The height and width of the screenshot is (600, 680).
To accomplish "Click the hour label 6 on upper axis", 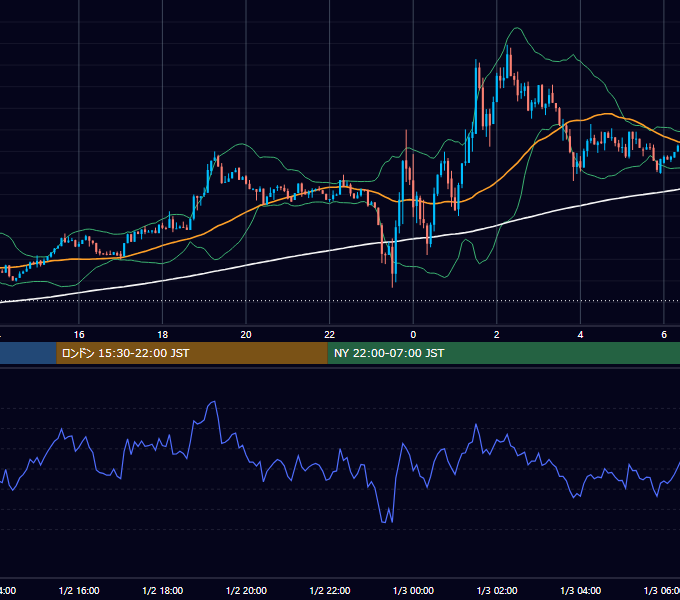I will coord(664,335).
